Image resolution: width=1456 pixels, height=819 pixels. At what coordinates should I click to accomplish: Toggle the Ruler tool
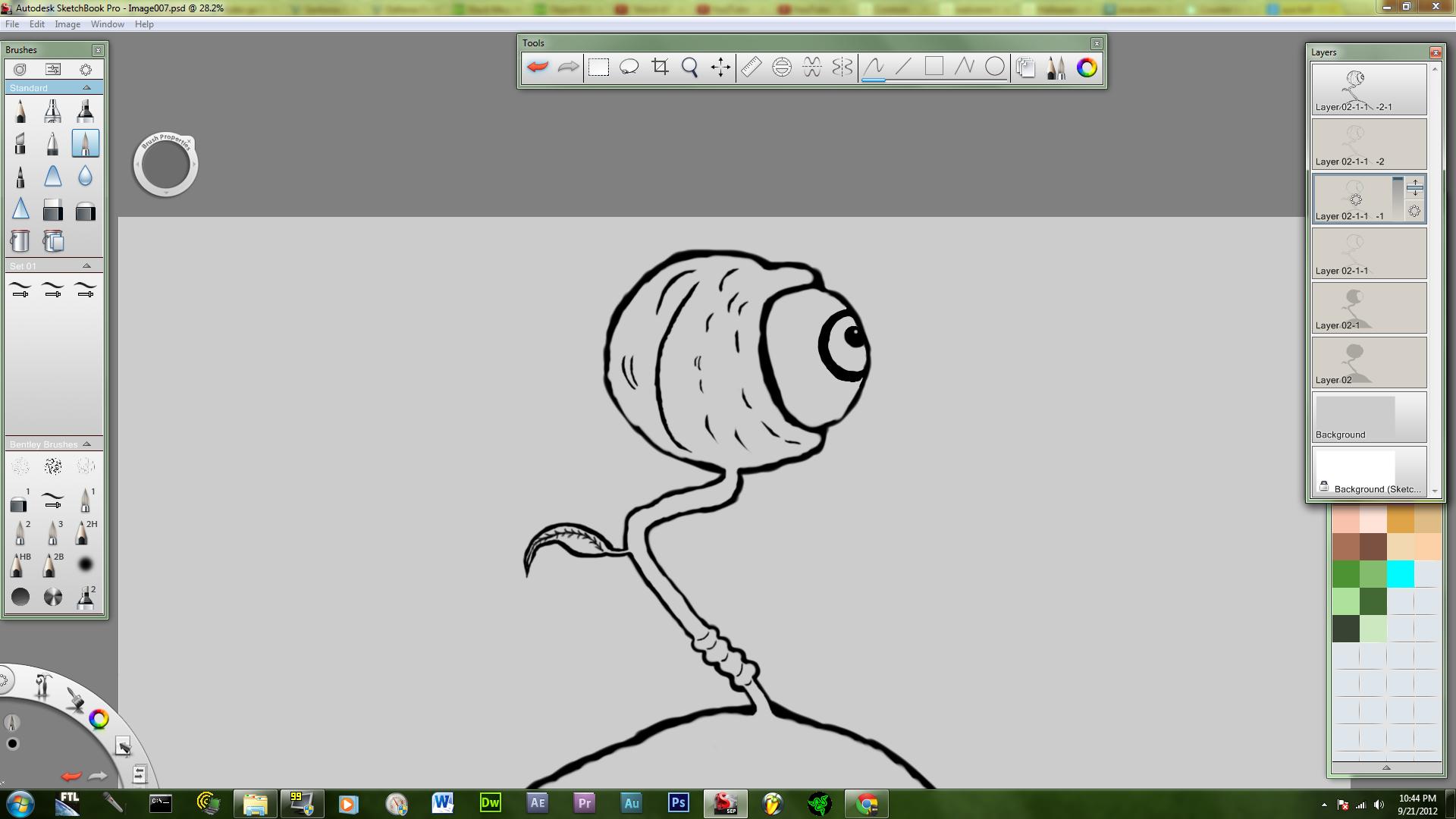pos(751,67)
